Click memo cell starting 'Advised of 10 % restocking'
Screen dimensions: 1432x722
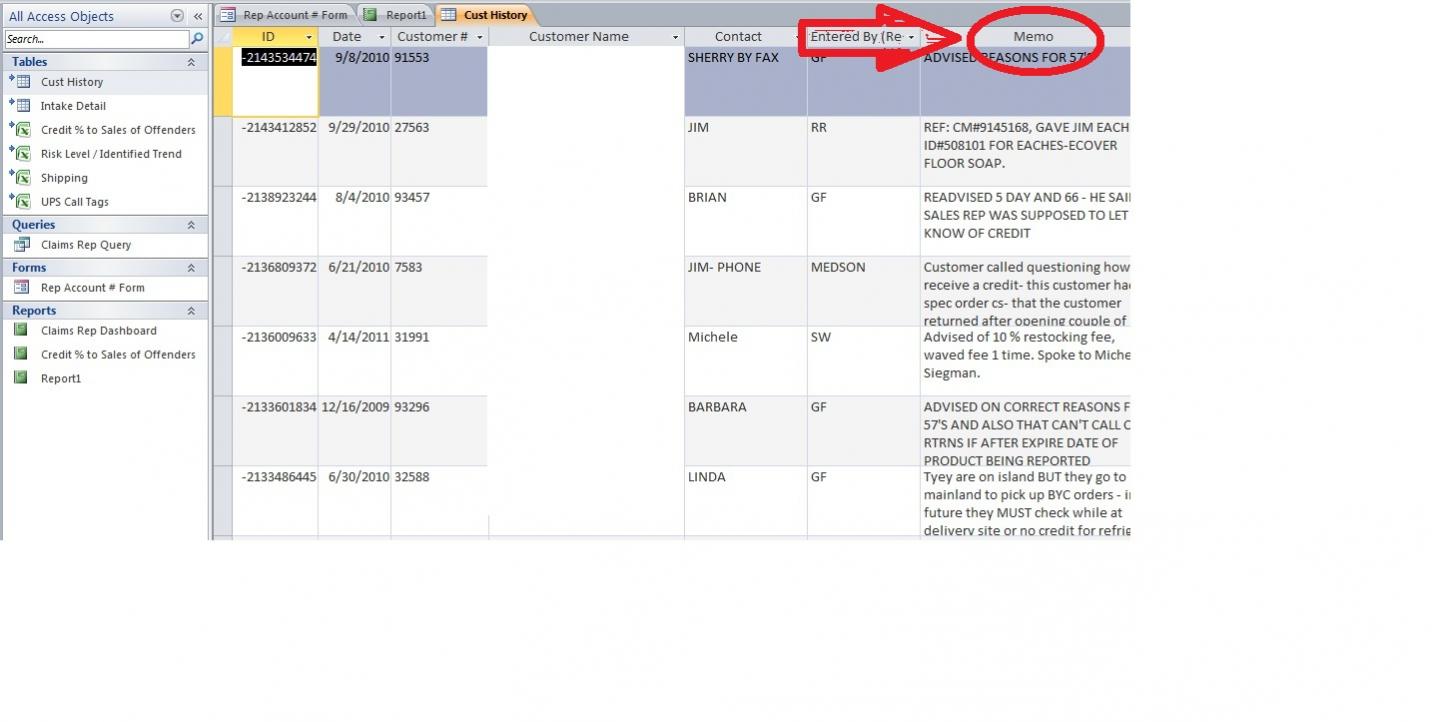[1025, 361]
